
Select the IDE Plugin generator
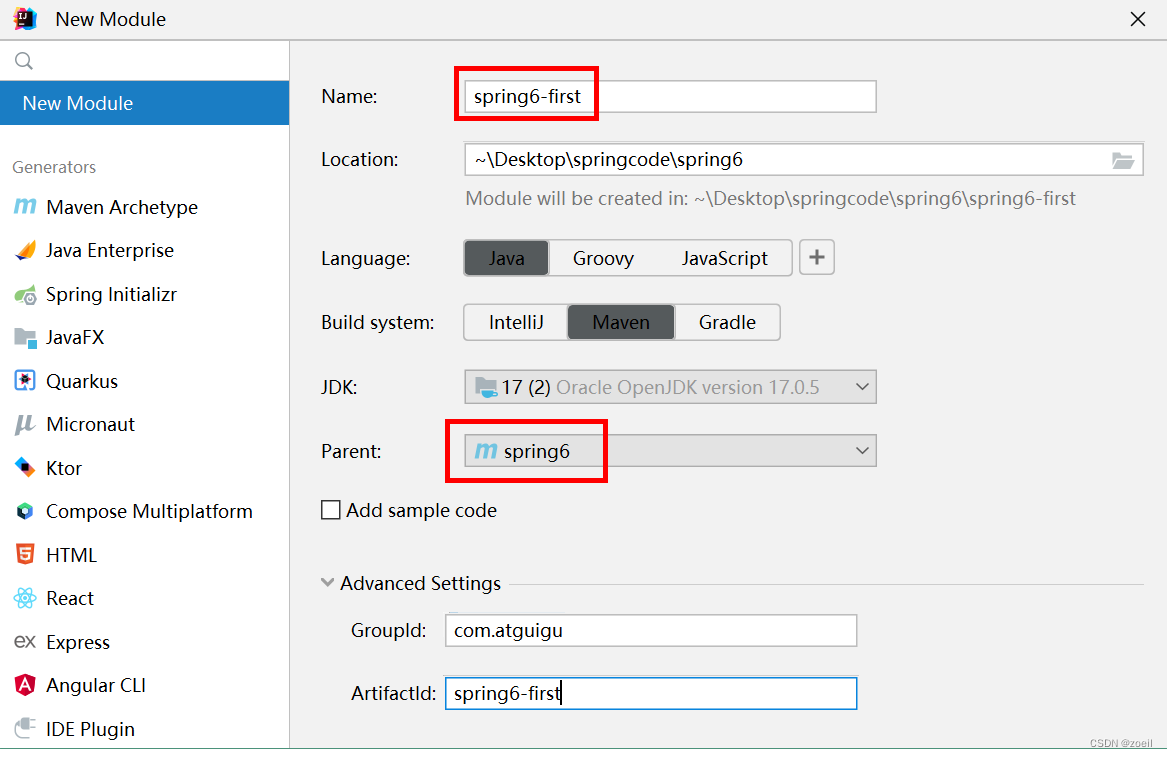point(144,729)
